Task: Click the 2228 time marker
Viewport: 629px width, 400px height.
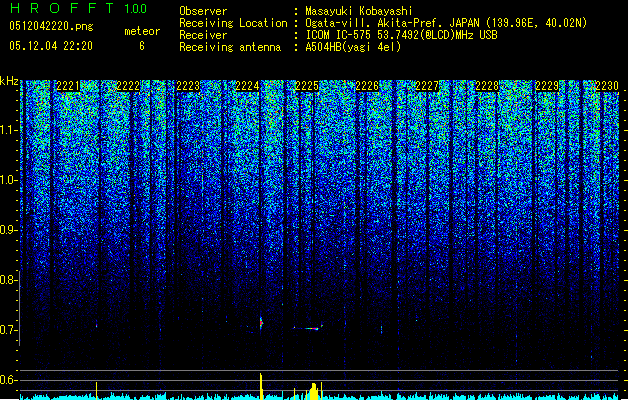Action: tap(487, 86)
